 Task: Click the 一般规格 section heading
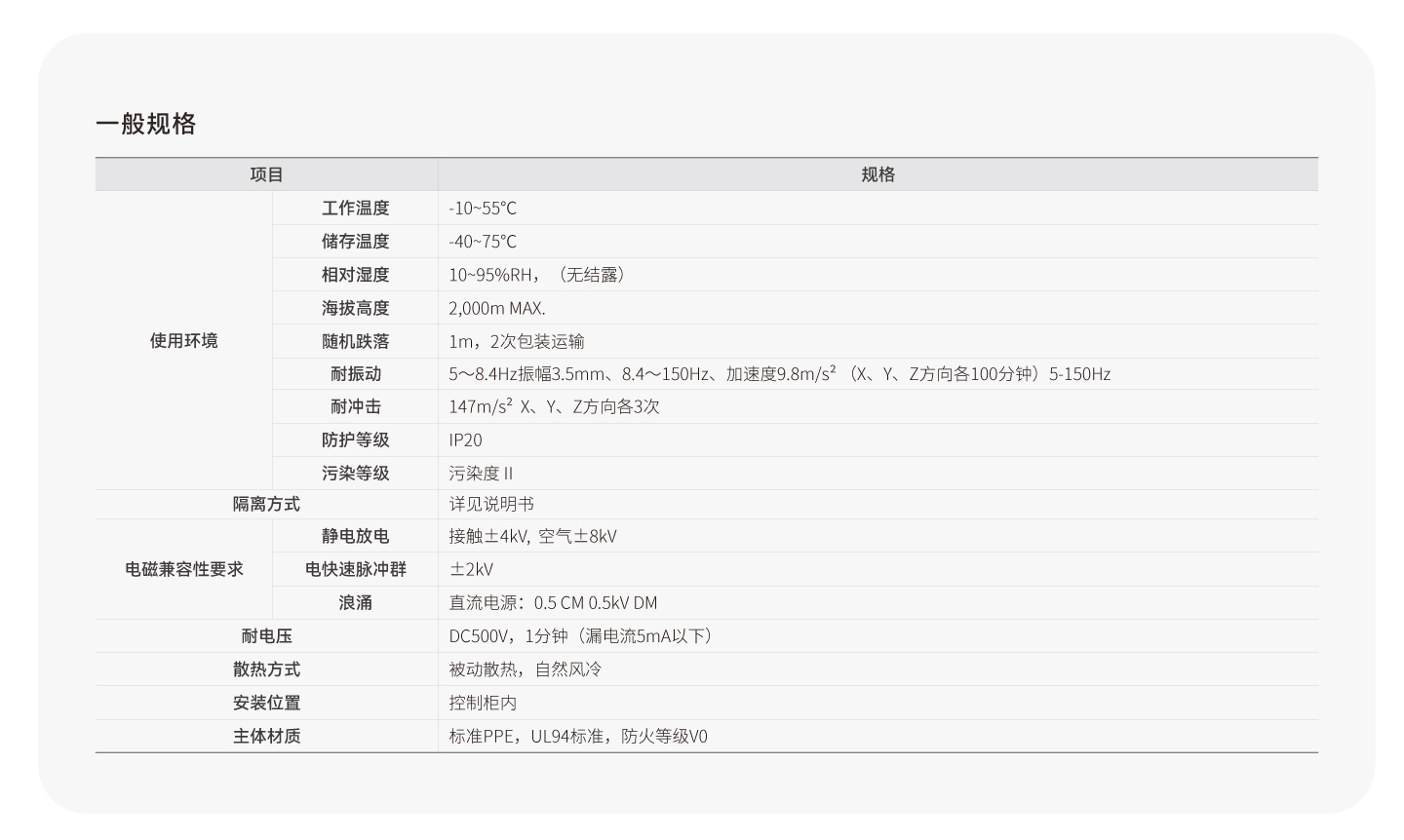[147, 124]
